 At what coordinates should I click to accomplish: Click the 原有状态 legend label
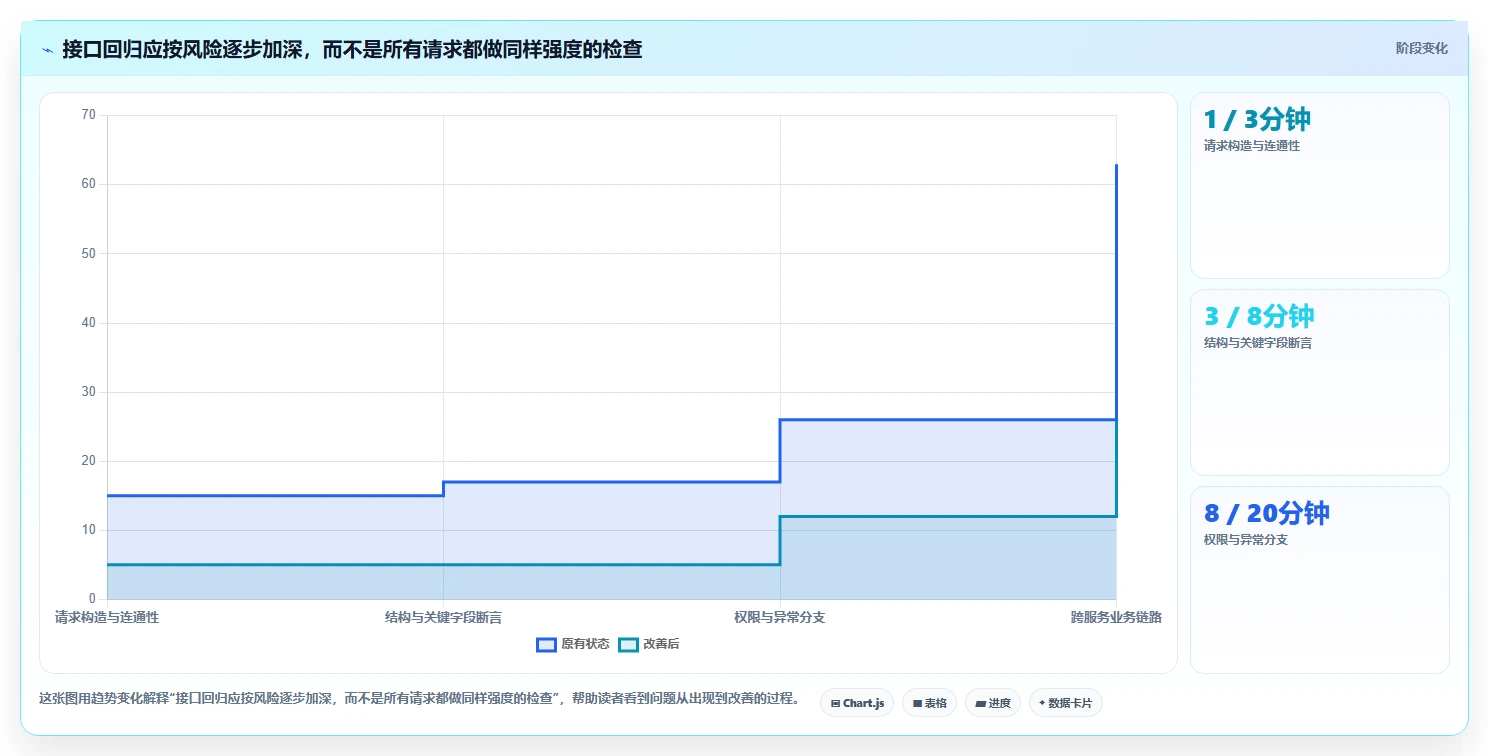[585, 645]
